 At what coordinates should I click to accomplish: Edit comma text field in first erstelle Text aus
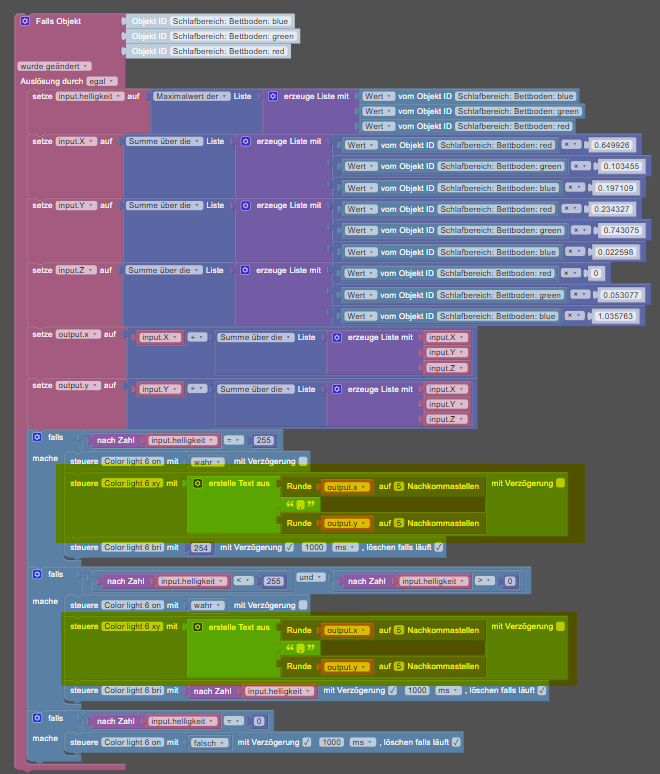pos(300,504)
